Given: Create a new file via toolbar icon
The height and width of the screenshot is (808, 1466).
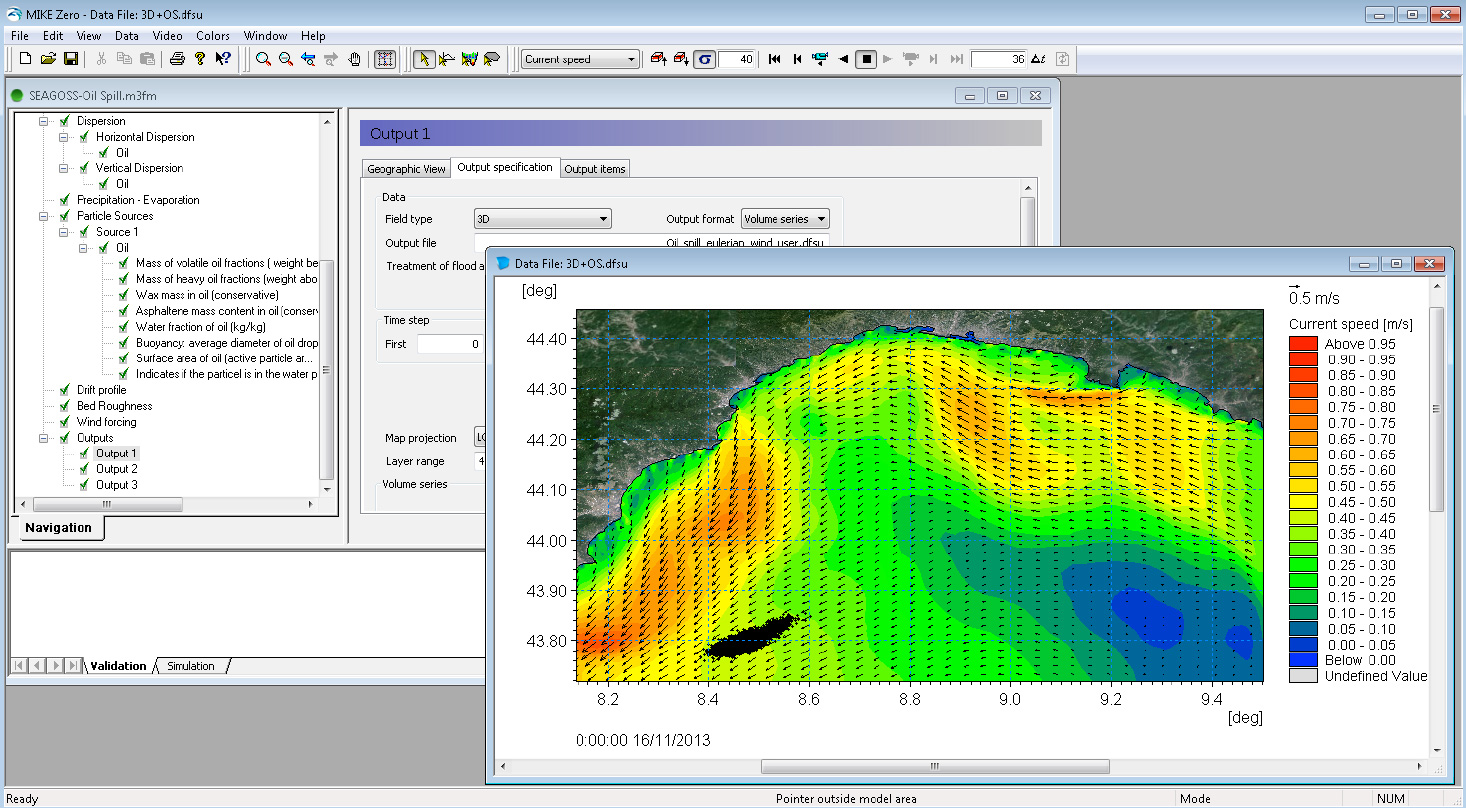Looking at the screenshot, I should 26,59.
